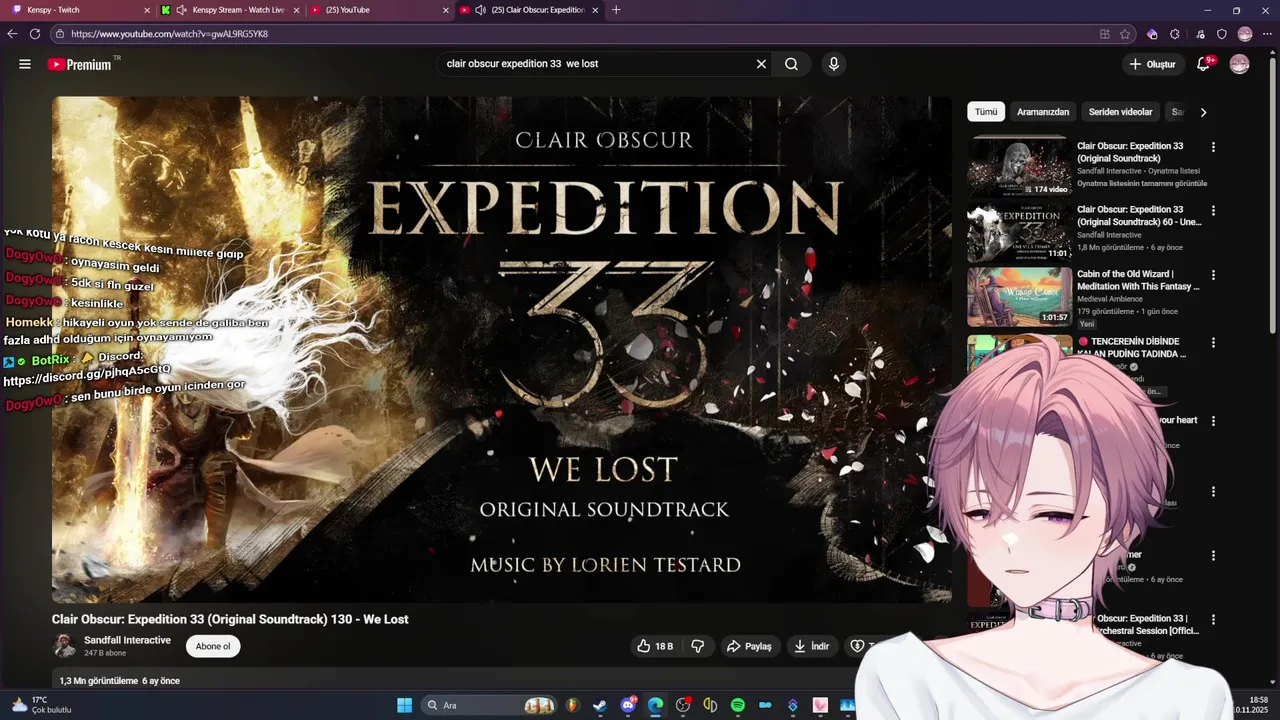The width and height of the screenshot is (1280, 720).
Task: Clear the search box with X icon
Action: [761, 64]
